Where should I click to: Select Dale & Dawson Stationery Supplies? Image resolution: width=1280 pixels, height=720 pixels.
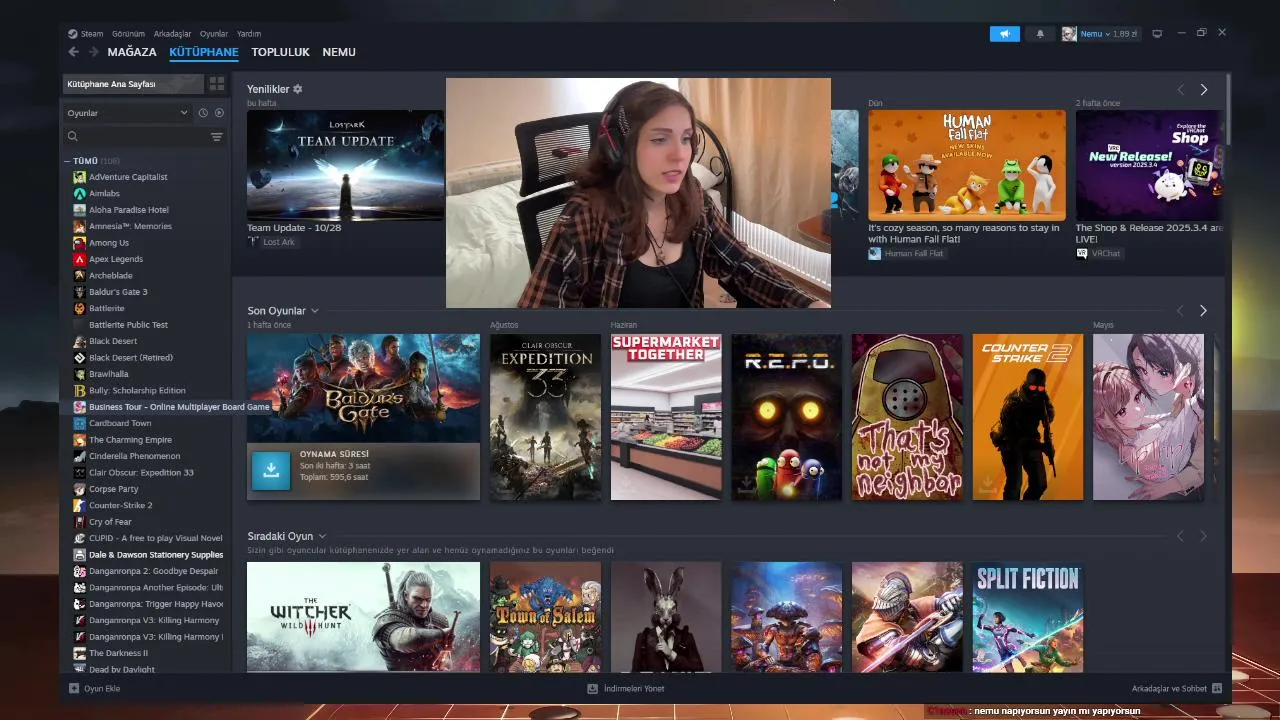156,554
